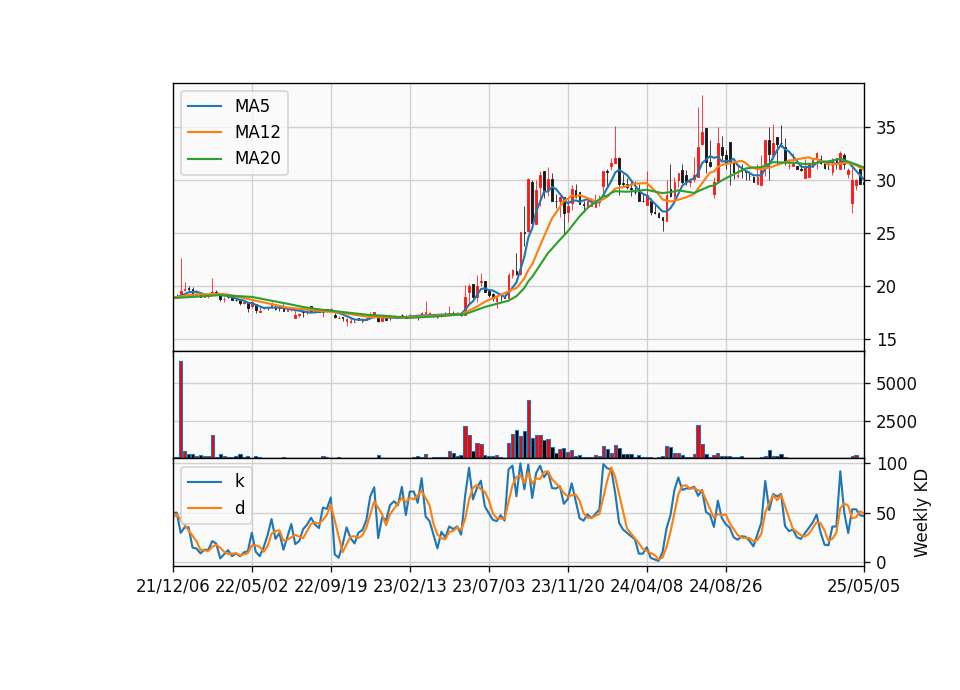
Task: Click the 23/07/03 date tick label
Action: click(489, 586)
